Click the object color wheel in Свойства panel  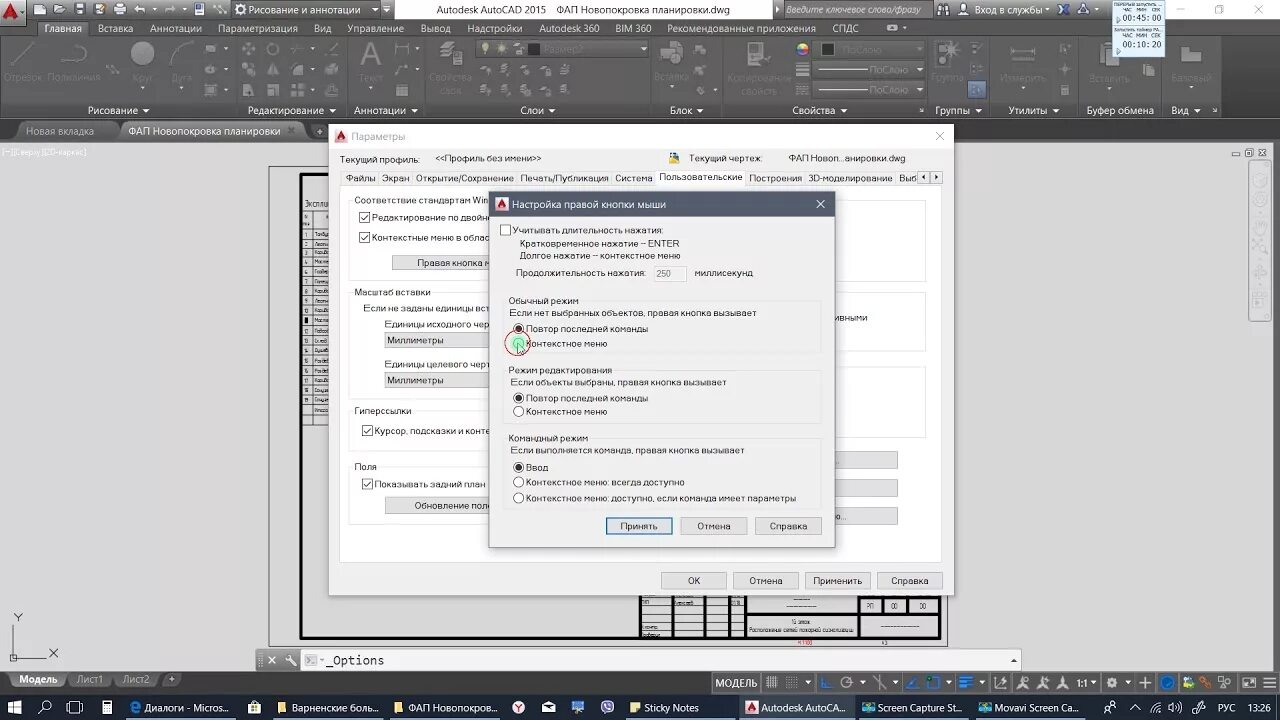[802, 48]
